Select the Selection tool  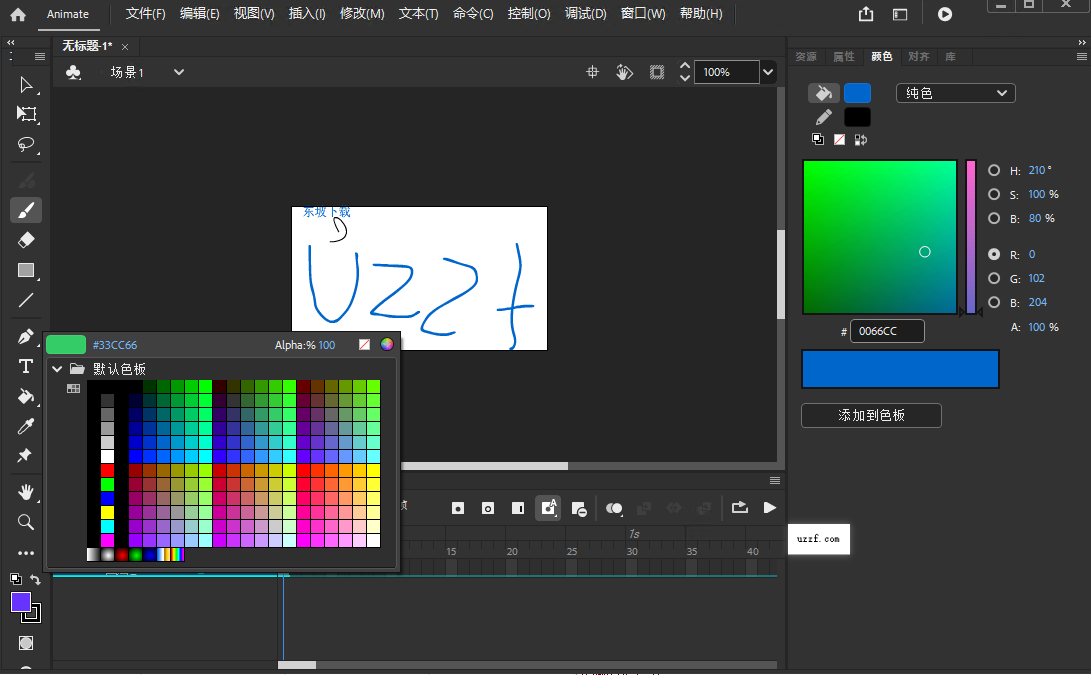tap(26, 85)
